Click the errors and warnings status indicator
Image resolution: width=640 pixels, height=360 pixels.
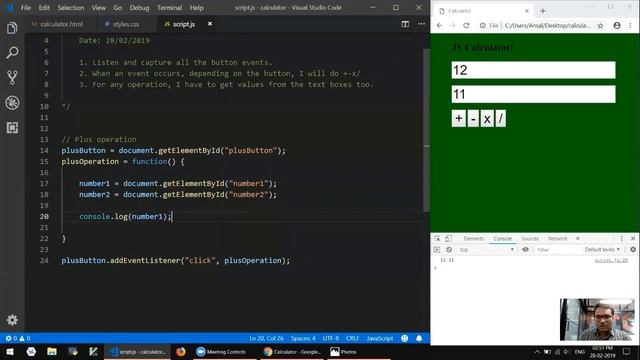[x=18, y=338]
